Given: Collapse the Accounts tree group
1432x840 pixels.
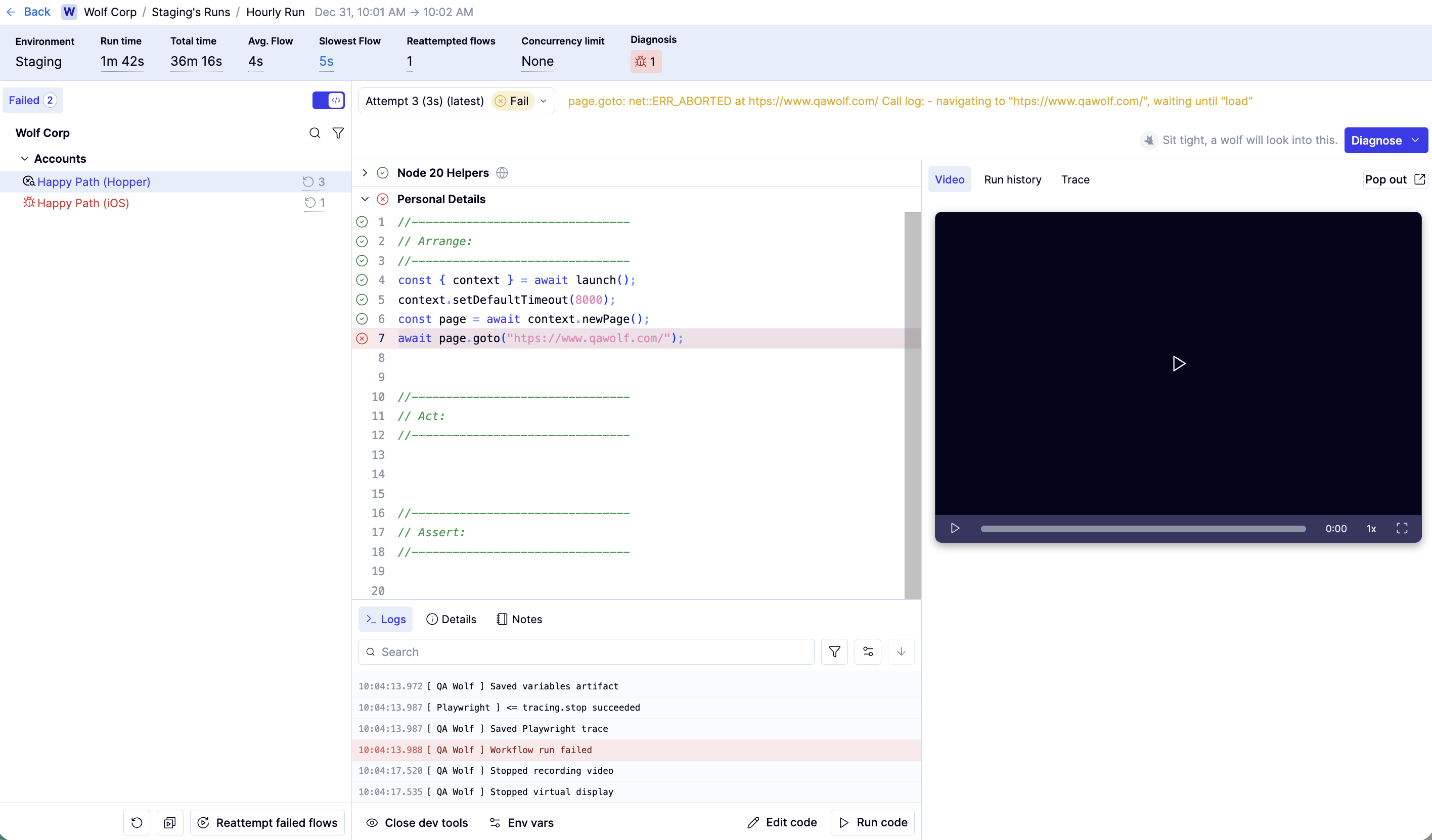Looking at the screenshot, I should pyautogui.click(x=24, y=159).
